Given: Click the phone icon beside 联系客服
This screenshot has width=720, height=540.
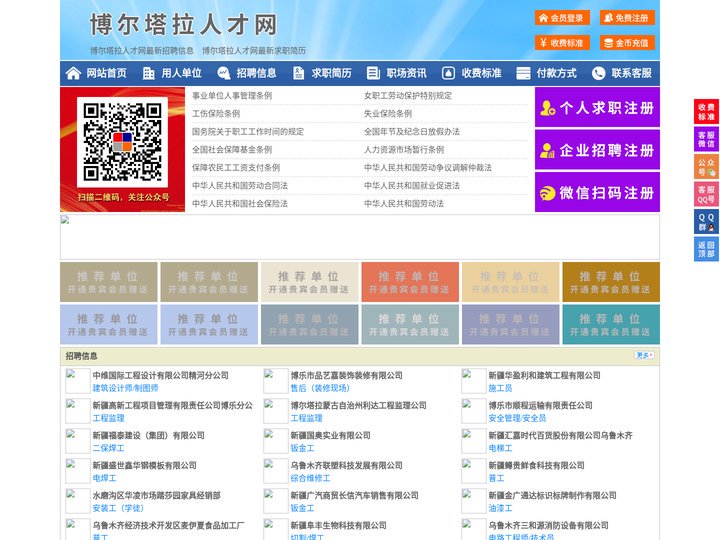Looking at the screenshot, I should [598, 73].
